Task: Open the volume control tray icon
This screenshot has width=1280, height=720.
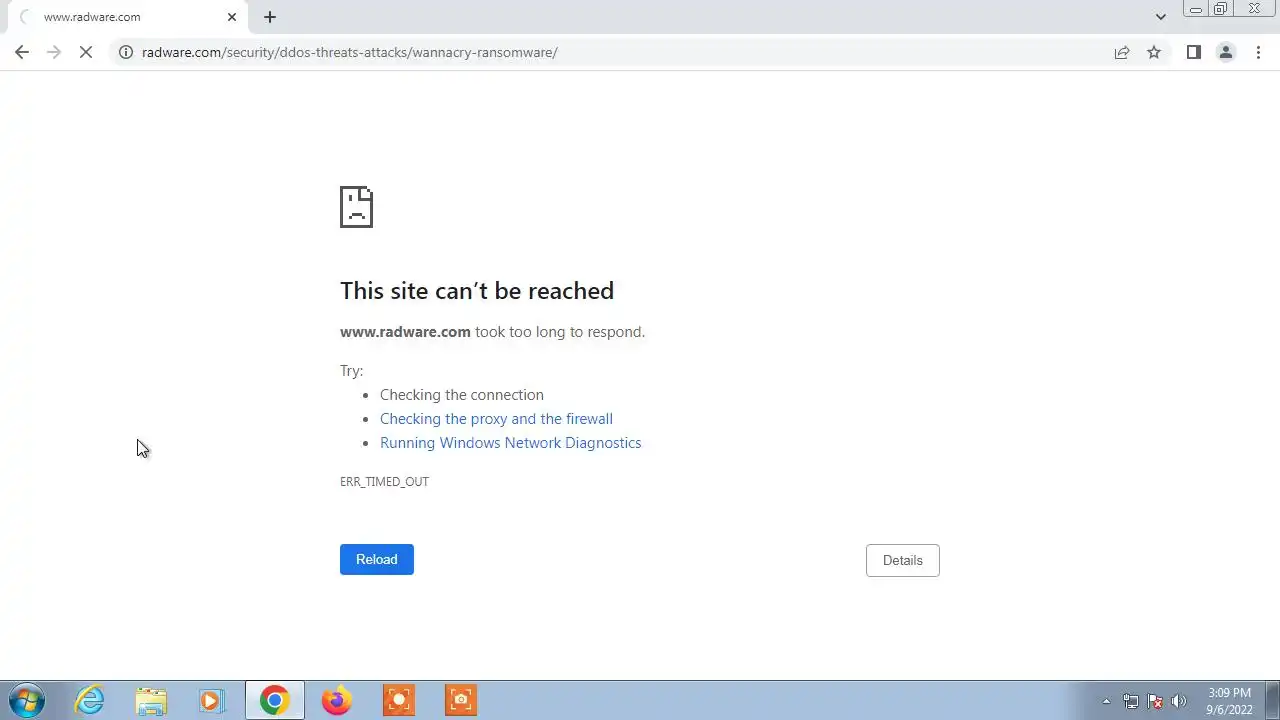Action: [1179, 701]
